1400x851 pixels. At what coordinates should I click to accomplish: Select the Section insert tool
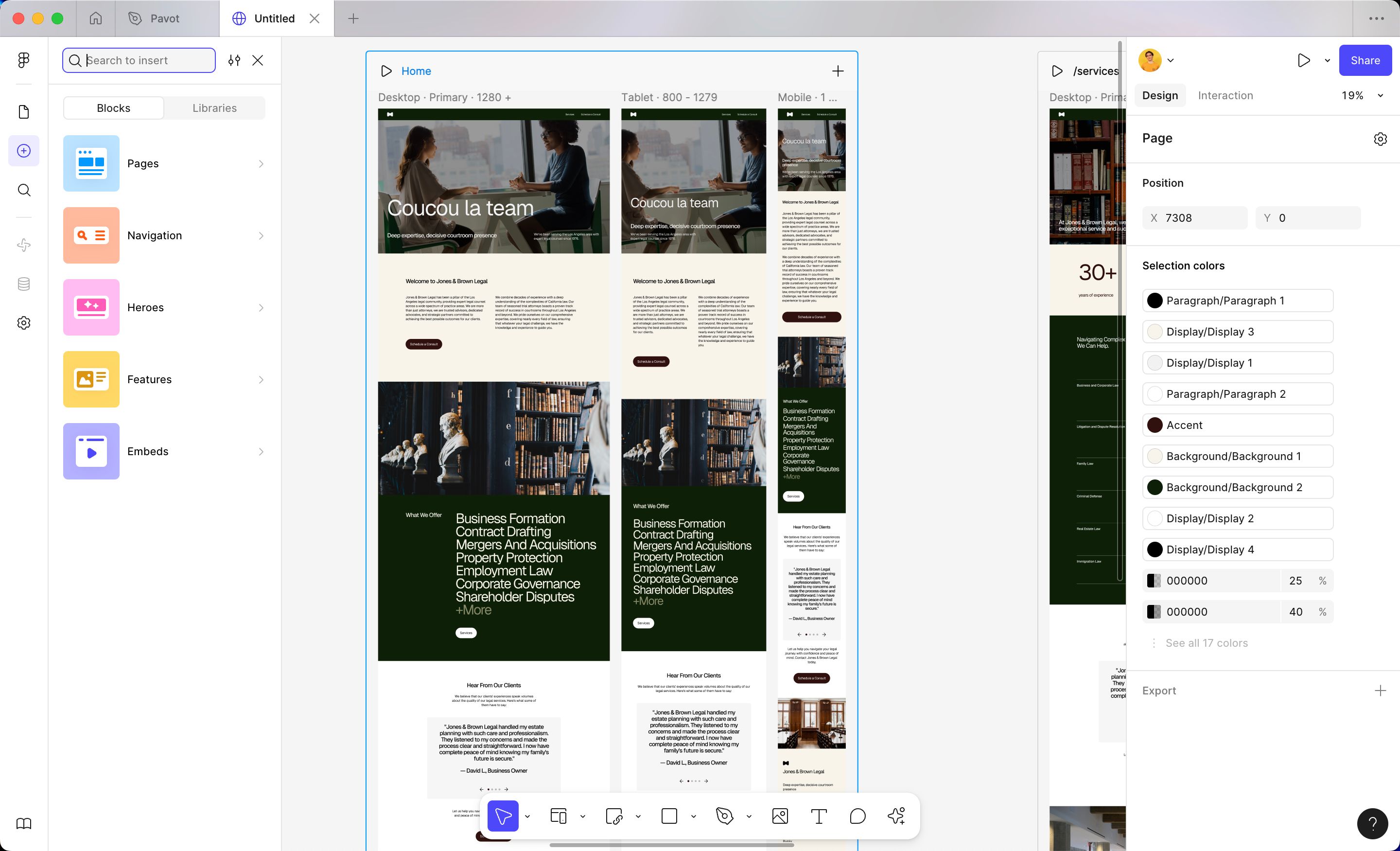pos(614,816)
